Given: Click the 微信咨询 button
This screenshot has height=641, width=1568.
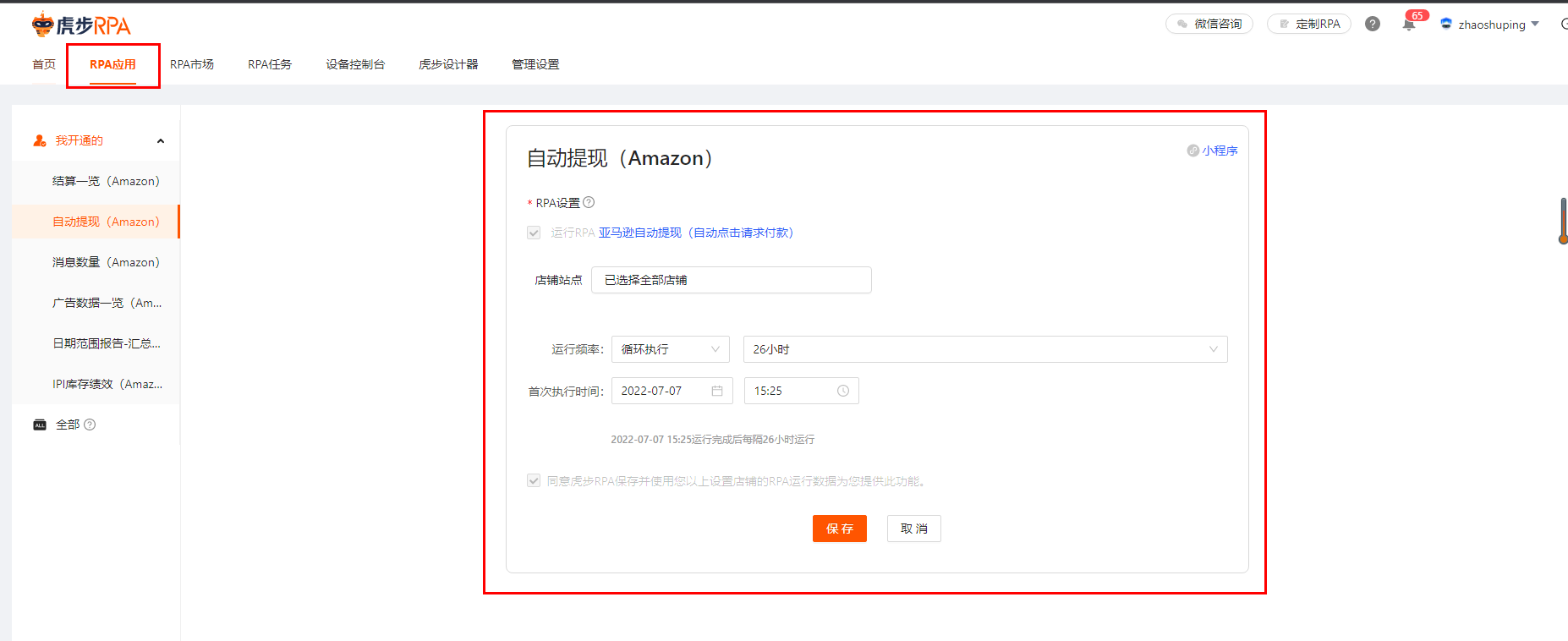Looking at the screenshot, I should point(1209,24).
